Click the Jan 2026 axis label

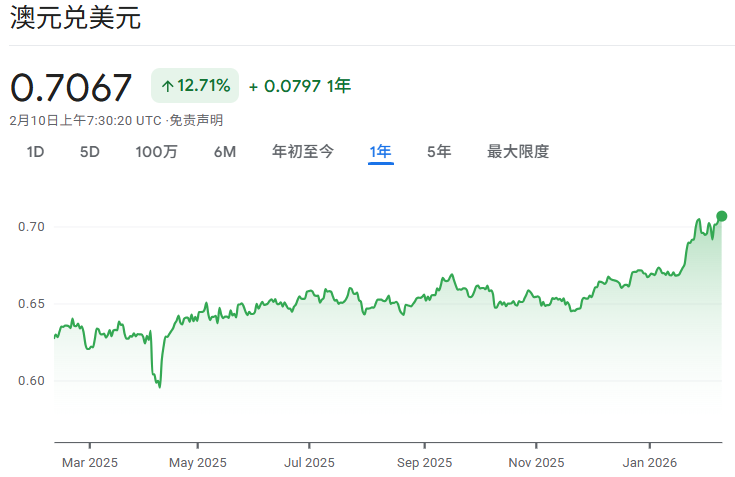(650, 462)
